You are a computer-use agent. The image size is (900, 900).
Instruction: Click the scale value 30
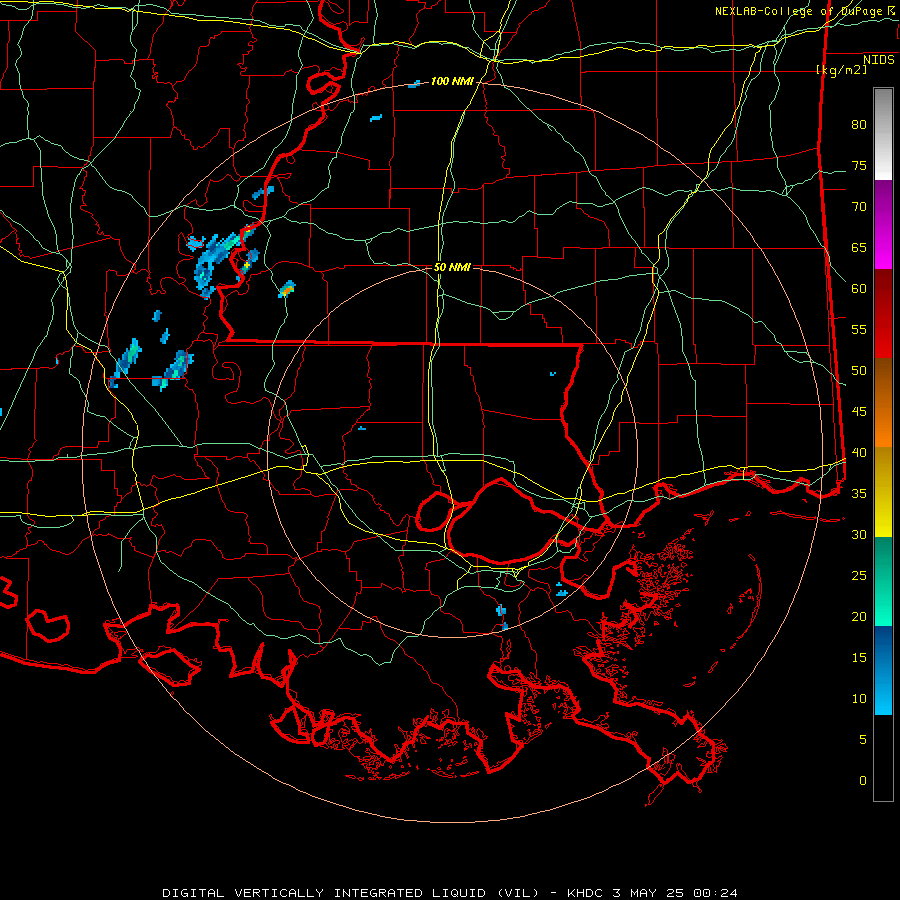point(859,535)
